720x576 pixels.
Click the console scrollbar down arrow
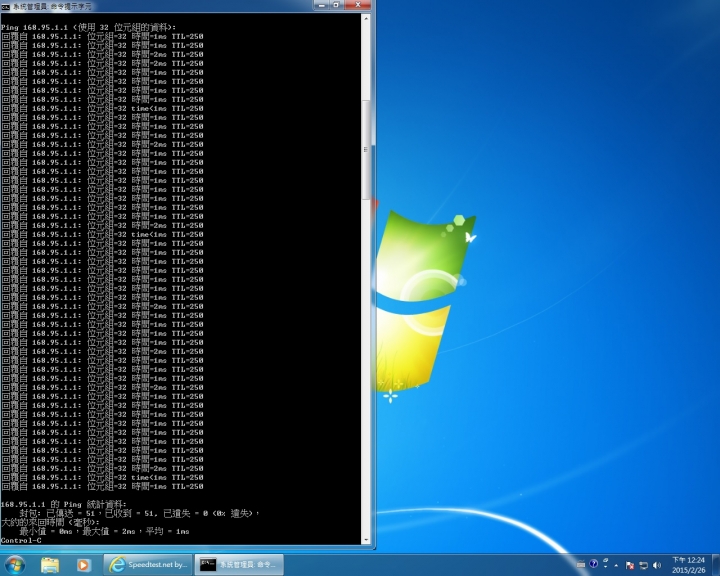tap(366, 540)
